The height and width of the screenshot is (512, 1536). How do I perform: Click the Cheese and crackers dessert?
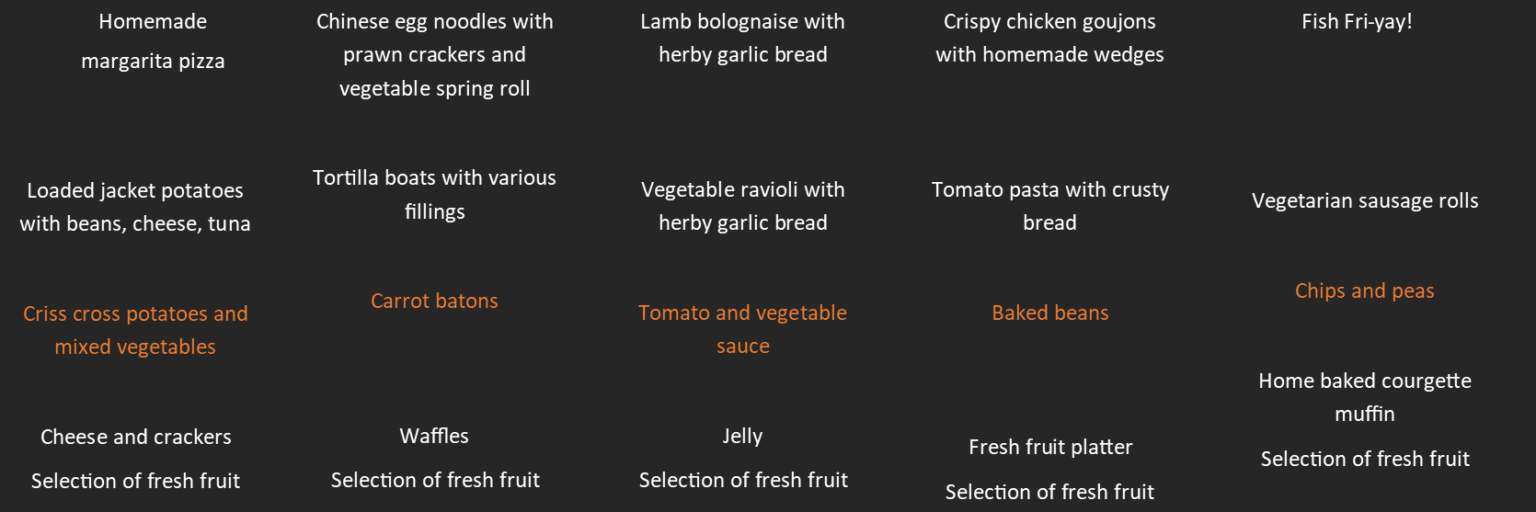136,437
